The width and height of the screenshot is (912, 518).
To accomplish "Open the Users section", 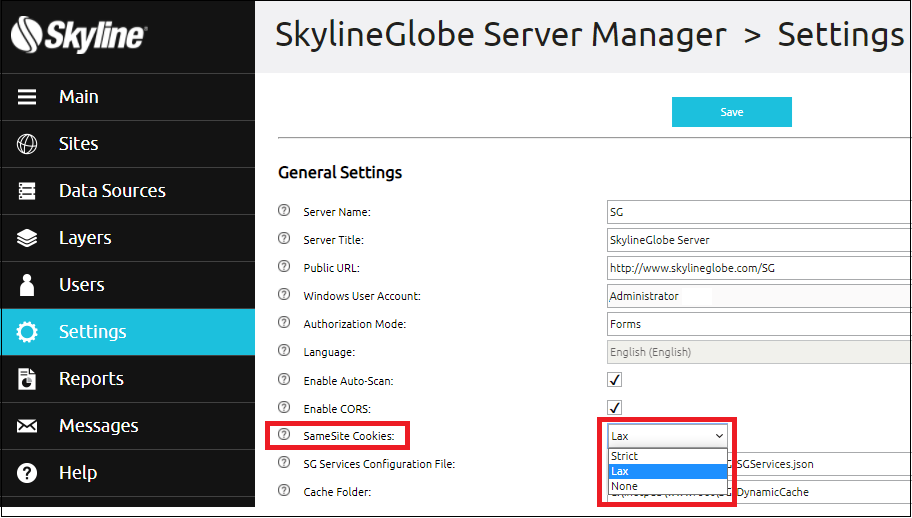I will [128, 285].
